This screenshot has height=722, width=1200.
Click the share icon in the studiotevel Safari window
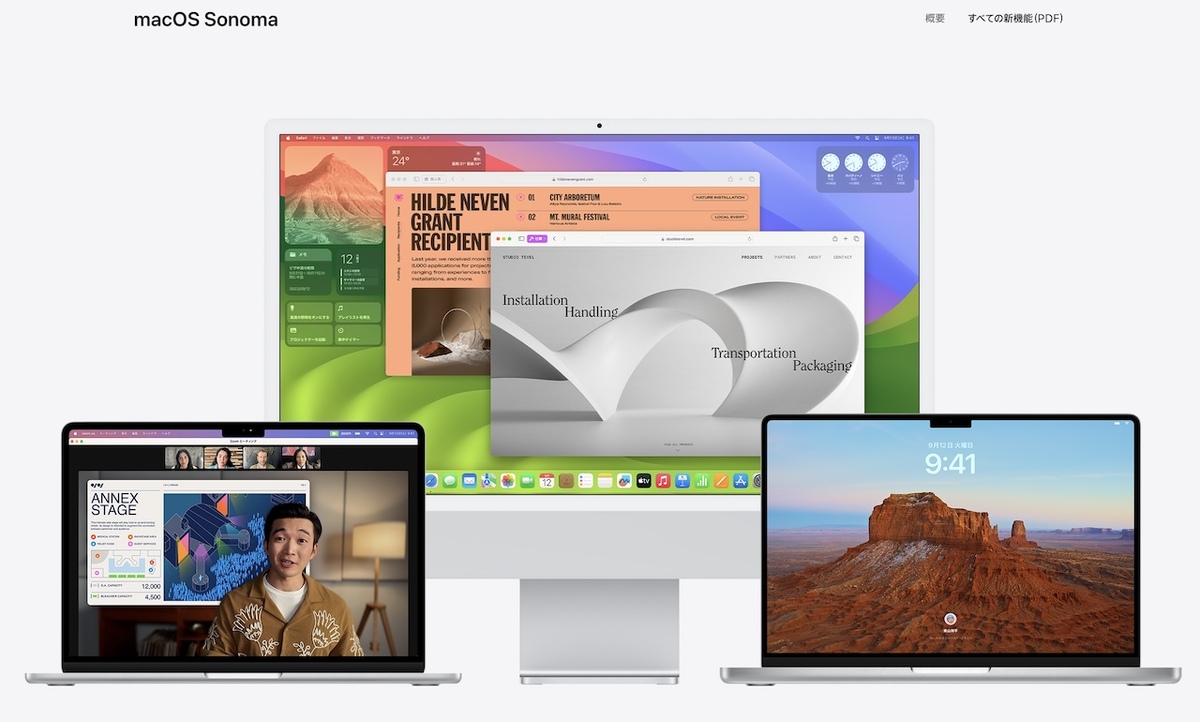(x=835, y=239)
